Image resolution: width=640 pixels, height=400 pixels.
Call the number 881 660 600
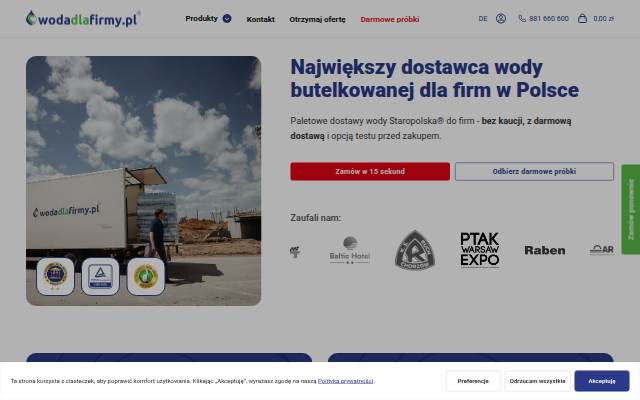coord(549,19)
